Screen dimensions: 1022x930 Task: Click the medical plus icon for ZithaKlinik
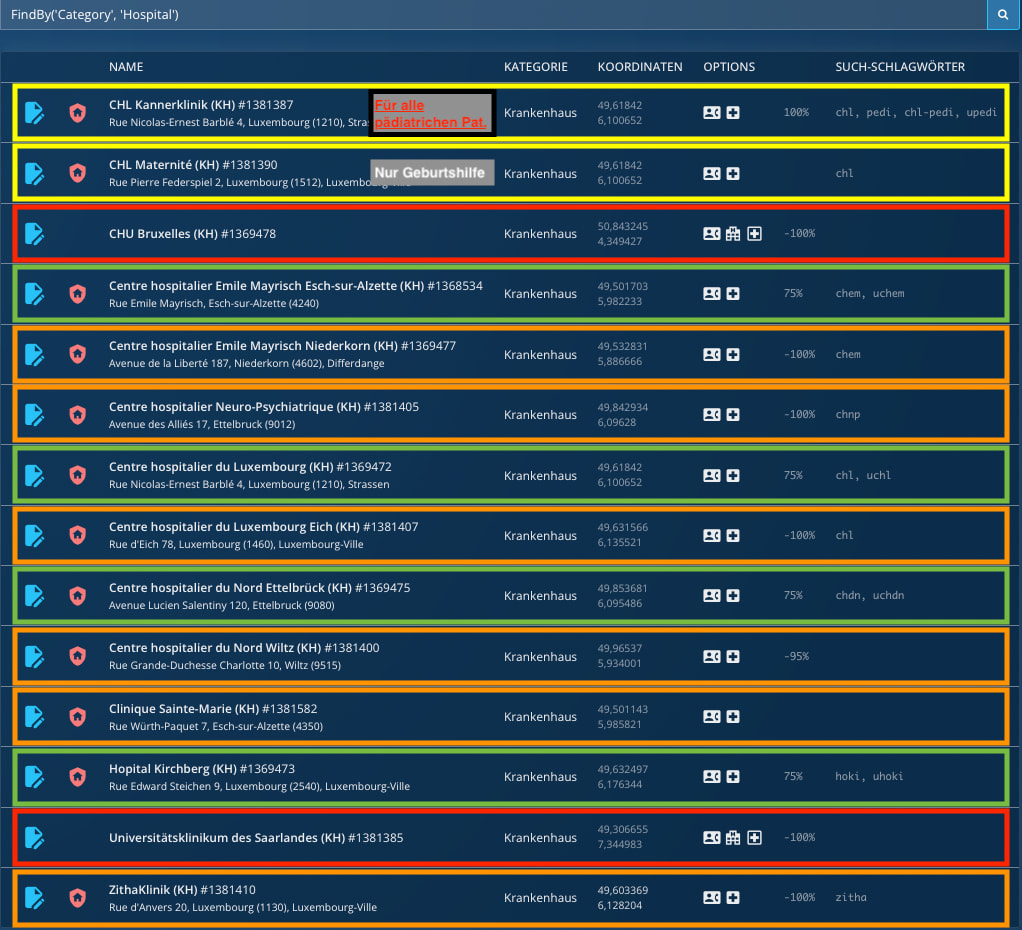click(x=733, y=897)
